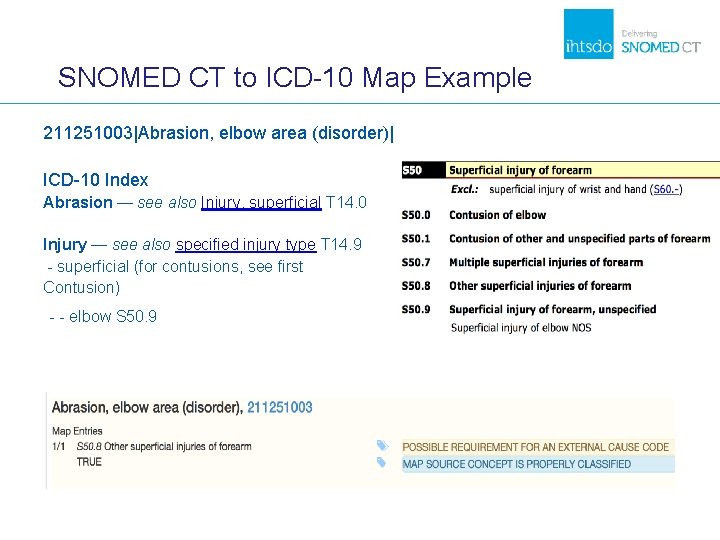Click heading '211251003|Abrasion, elbow area (disorder)|'
This screenshot has width=720, height=540.
(218, 133)
